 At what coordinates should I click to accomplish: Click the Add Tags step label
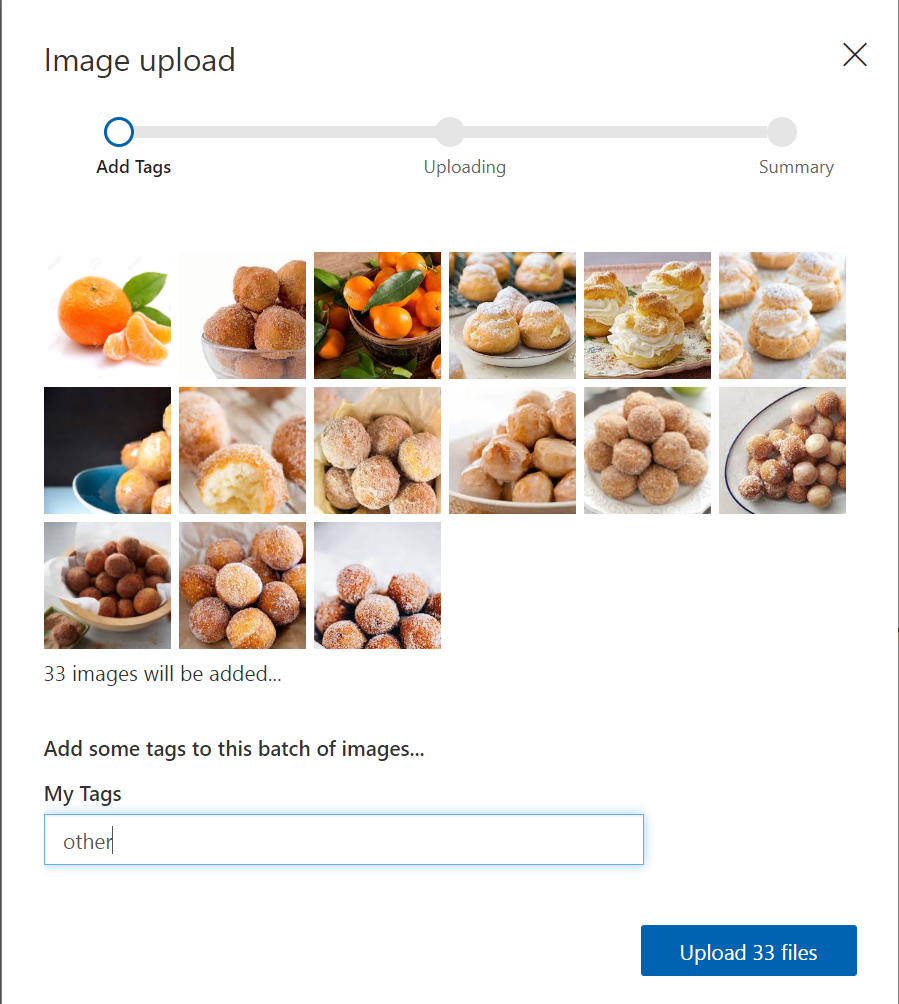(x=133, y=167)
